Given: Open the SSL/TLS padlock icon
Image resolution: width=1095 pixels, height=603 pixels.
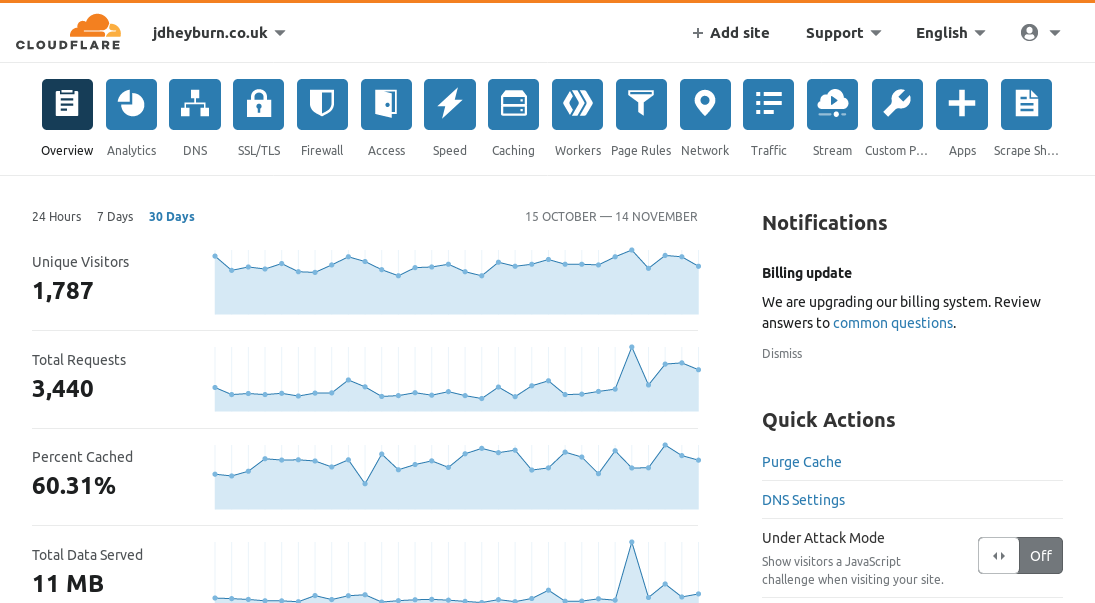Looking at the screenshot, I should (258, 105).
